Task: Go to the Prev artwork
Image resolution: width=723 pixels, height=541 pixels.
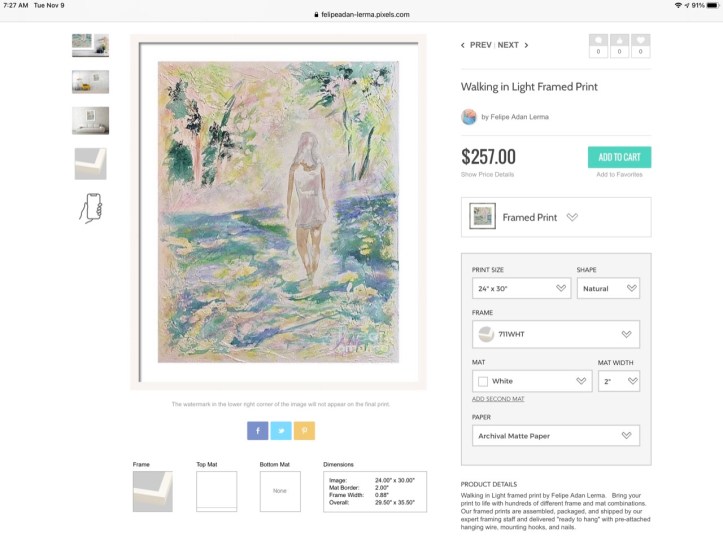Action: pyautogui.click(x=476, y=45)
